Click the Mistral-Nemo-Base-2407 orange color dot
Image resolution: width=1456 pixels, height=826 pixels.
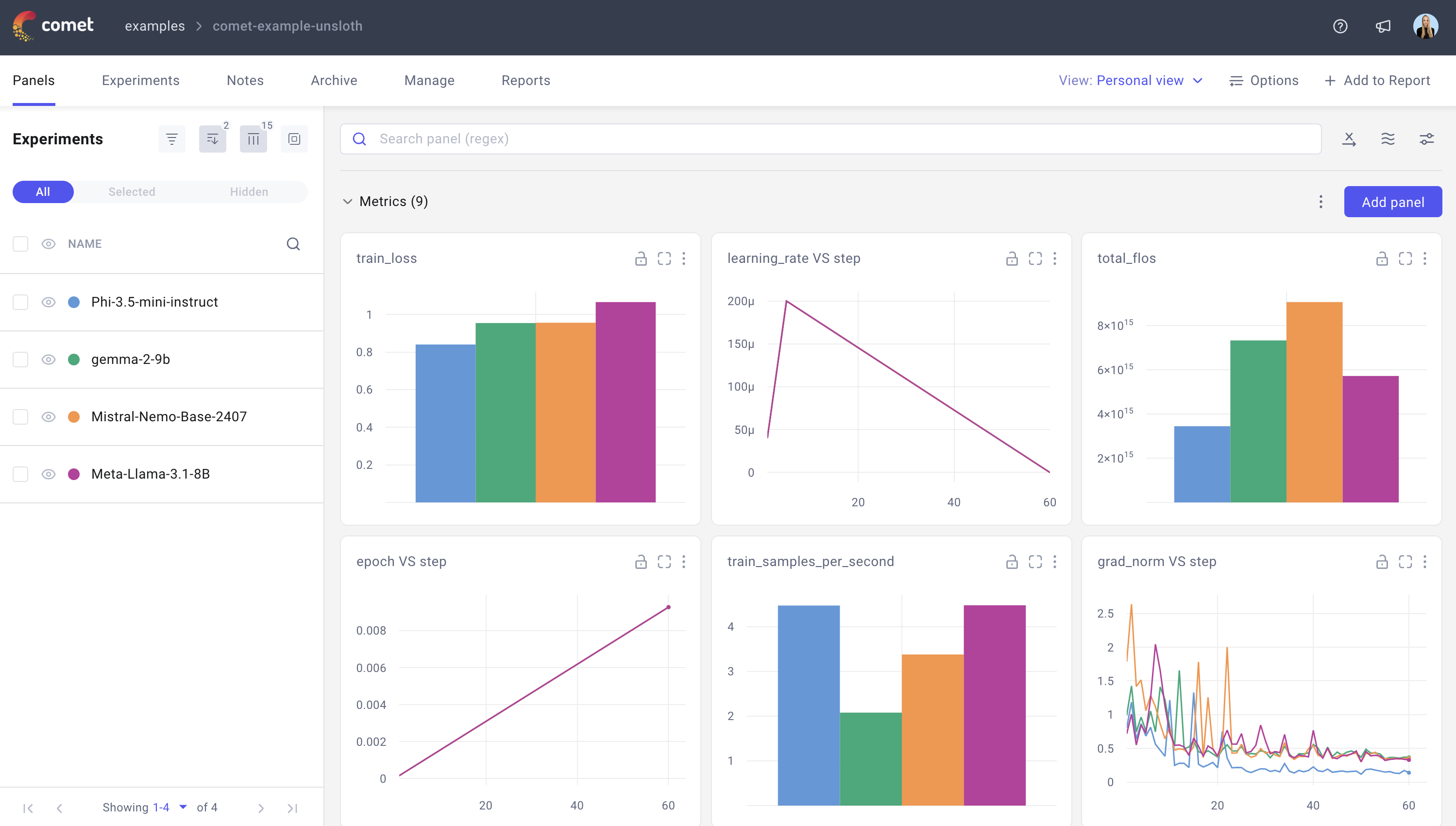[x=74, y=416]
